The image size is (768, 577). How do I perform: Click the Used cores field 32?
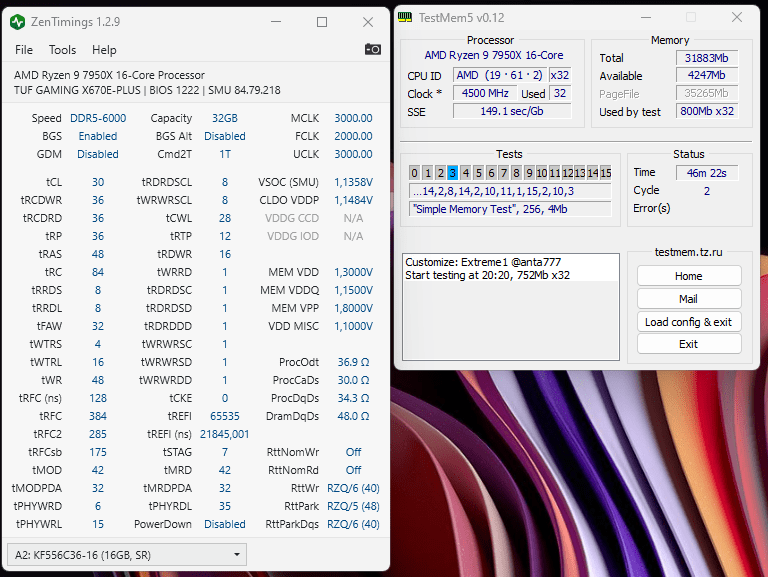point(560,93)
